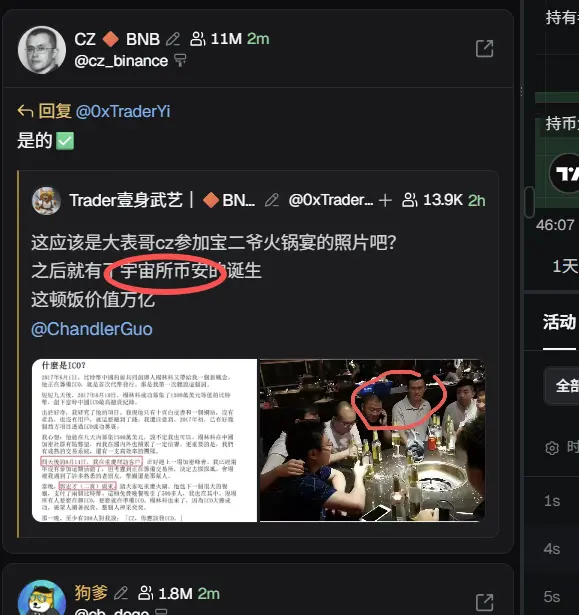Open the 什麼是ICO text screenshot image
Viewport: 579px width, 615px height.
click(x=144, y=440)
